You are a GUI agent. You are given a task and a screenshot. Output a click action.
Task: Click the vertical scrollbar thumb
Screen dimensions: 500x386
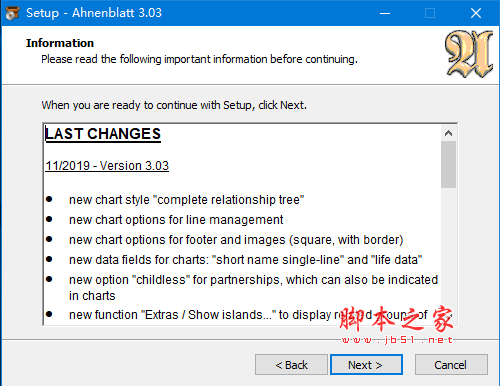coord(448,164)
